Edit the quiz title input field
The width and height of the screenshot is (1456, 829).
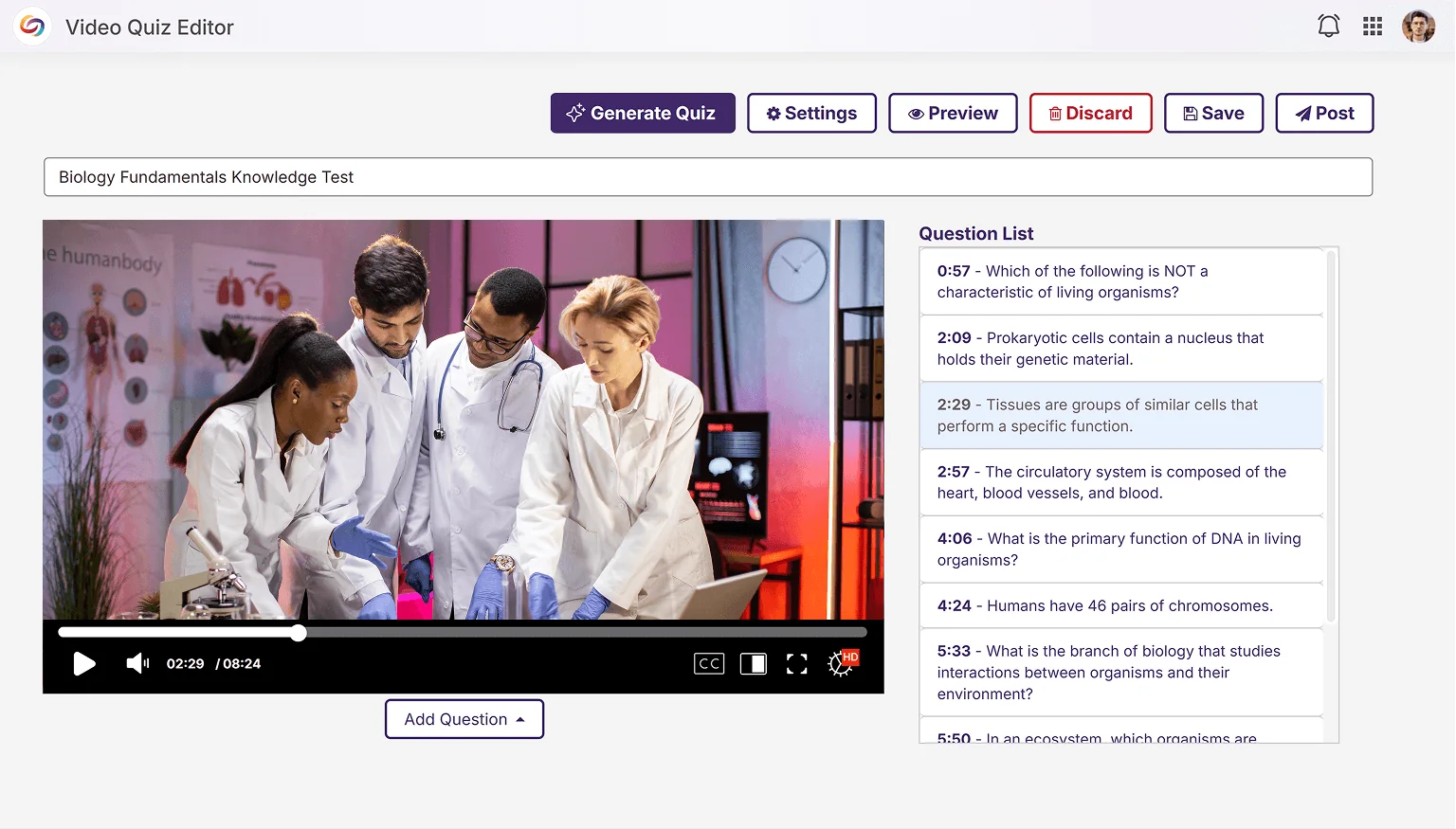pos(707,177)
